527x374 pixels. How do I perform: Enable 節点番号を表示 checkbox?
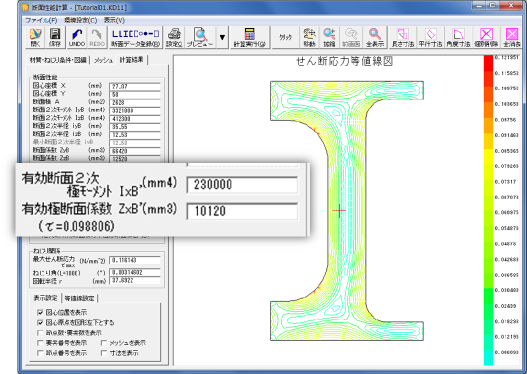pyautogui.click(x=40, y=353)
